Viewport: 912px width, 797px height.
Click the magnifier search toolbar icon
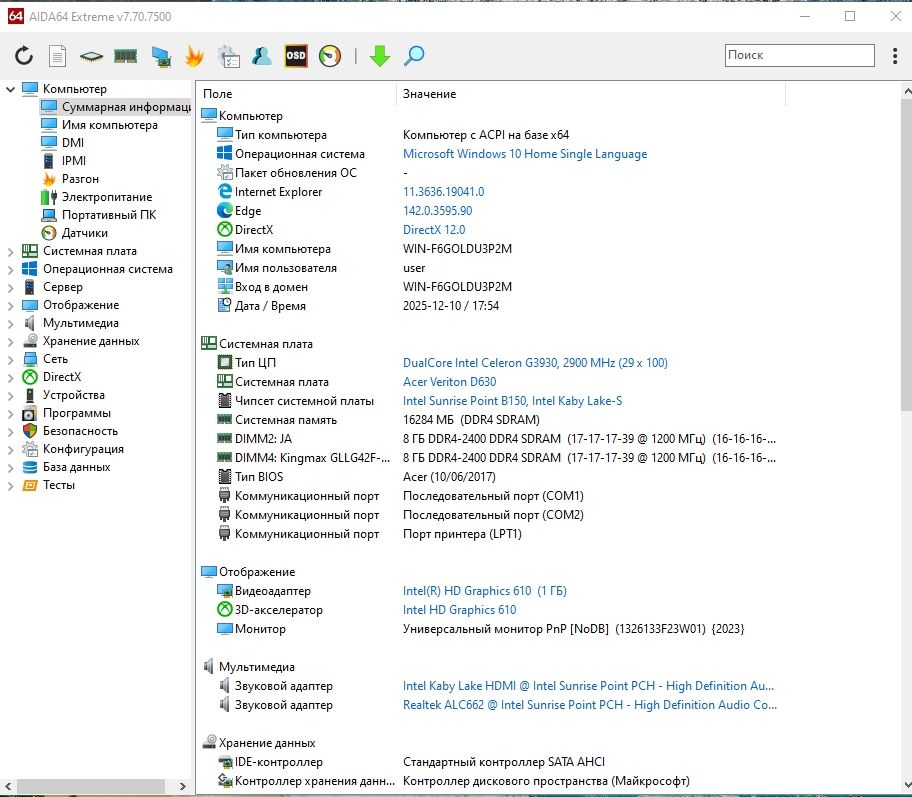[414, 56]
